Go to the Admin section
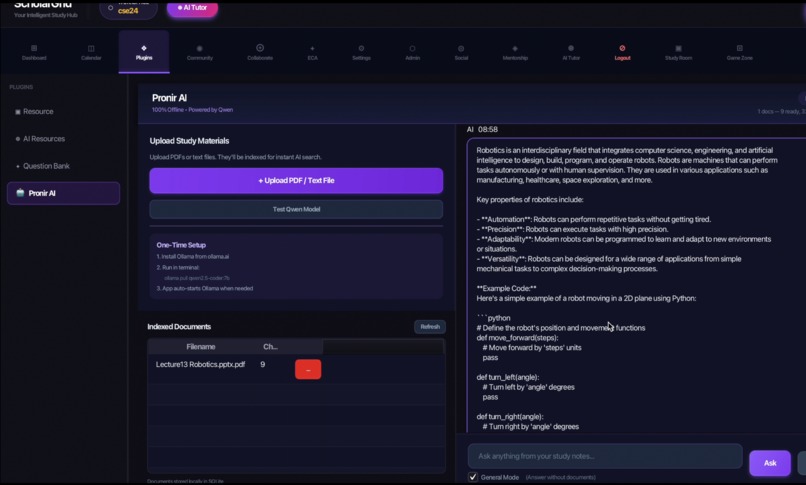806x485 pixels. [412, 52]
